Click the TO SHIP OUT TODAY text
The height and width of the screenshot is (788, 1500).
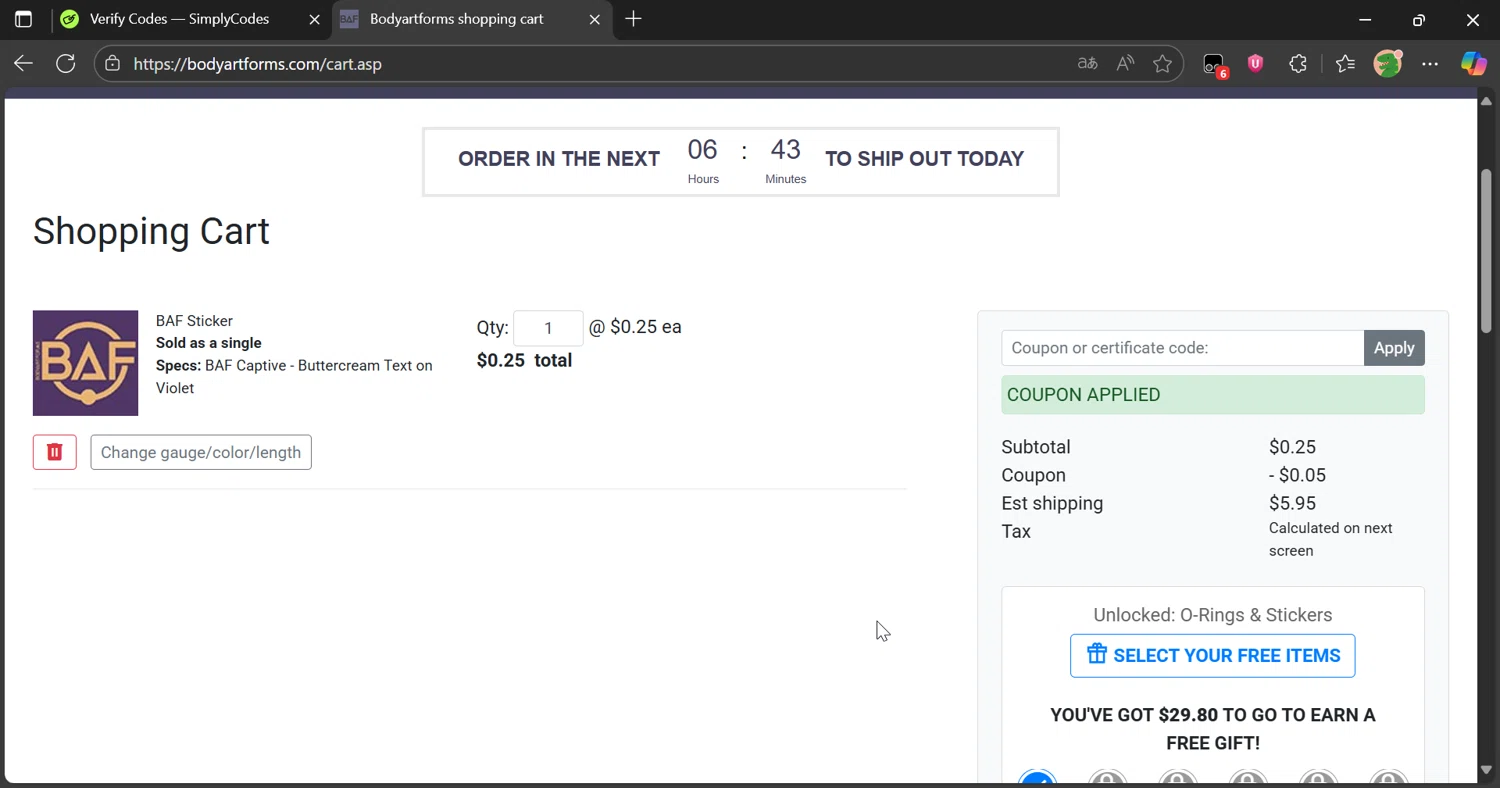point(924,159)
